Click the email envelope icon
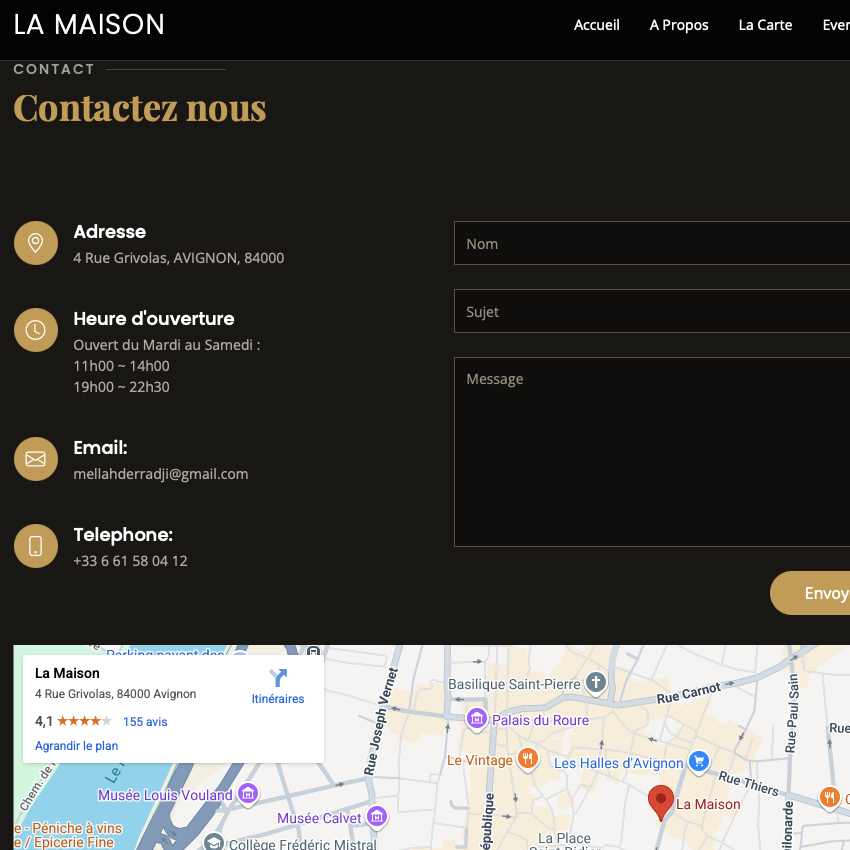The image size is (850, 850). (36, 459)
